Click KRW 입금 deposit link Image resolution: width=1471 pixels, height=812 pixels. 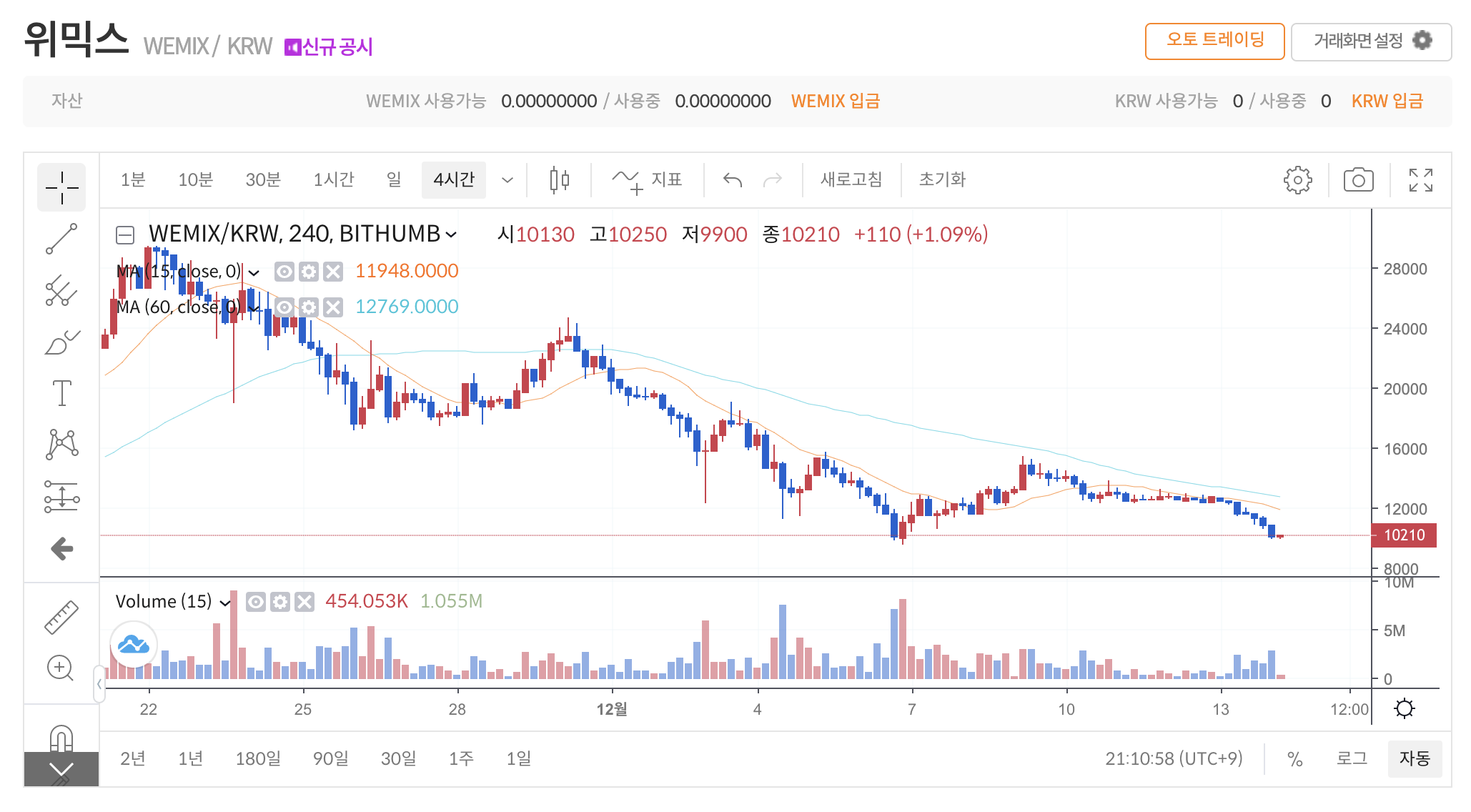point(1387,101)
